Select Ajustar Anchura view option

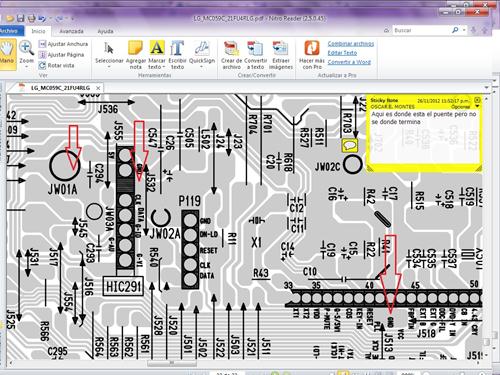point(63,44)
